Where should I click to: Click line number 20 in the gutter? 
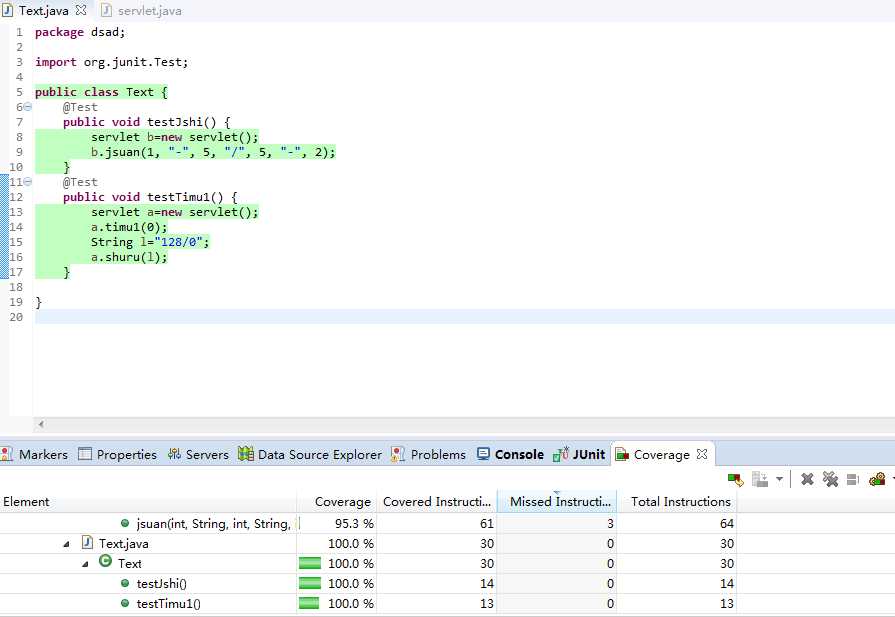[16, 317]
